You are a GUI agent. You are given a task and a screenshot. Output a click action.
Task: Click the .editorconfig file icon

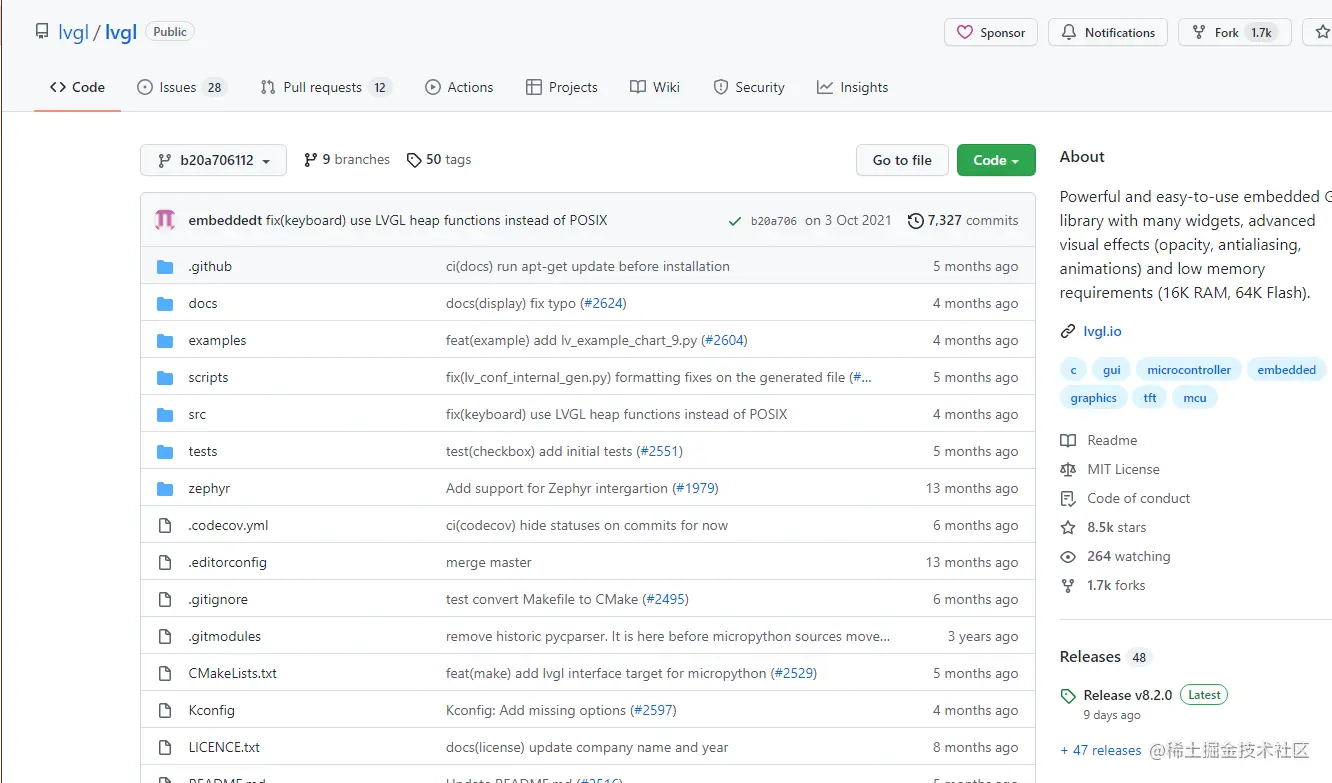point(165,563)
